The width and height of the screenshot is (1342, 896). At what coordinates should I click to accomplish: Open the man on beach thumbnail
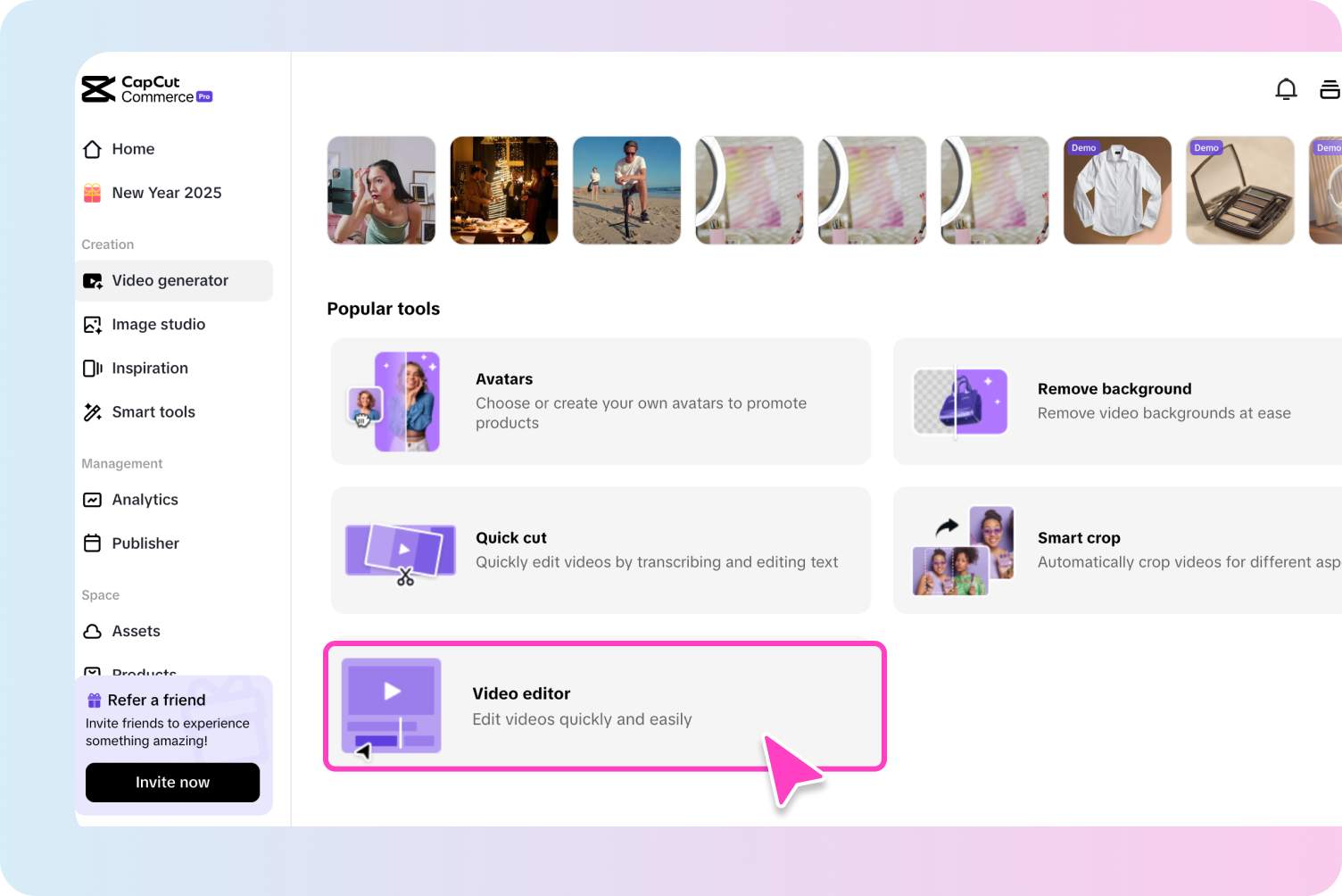(626, 190)
